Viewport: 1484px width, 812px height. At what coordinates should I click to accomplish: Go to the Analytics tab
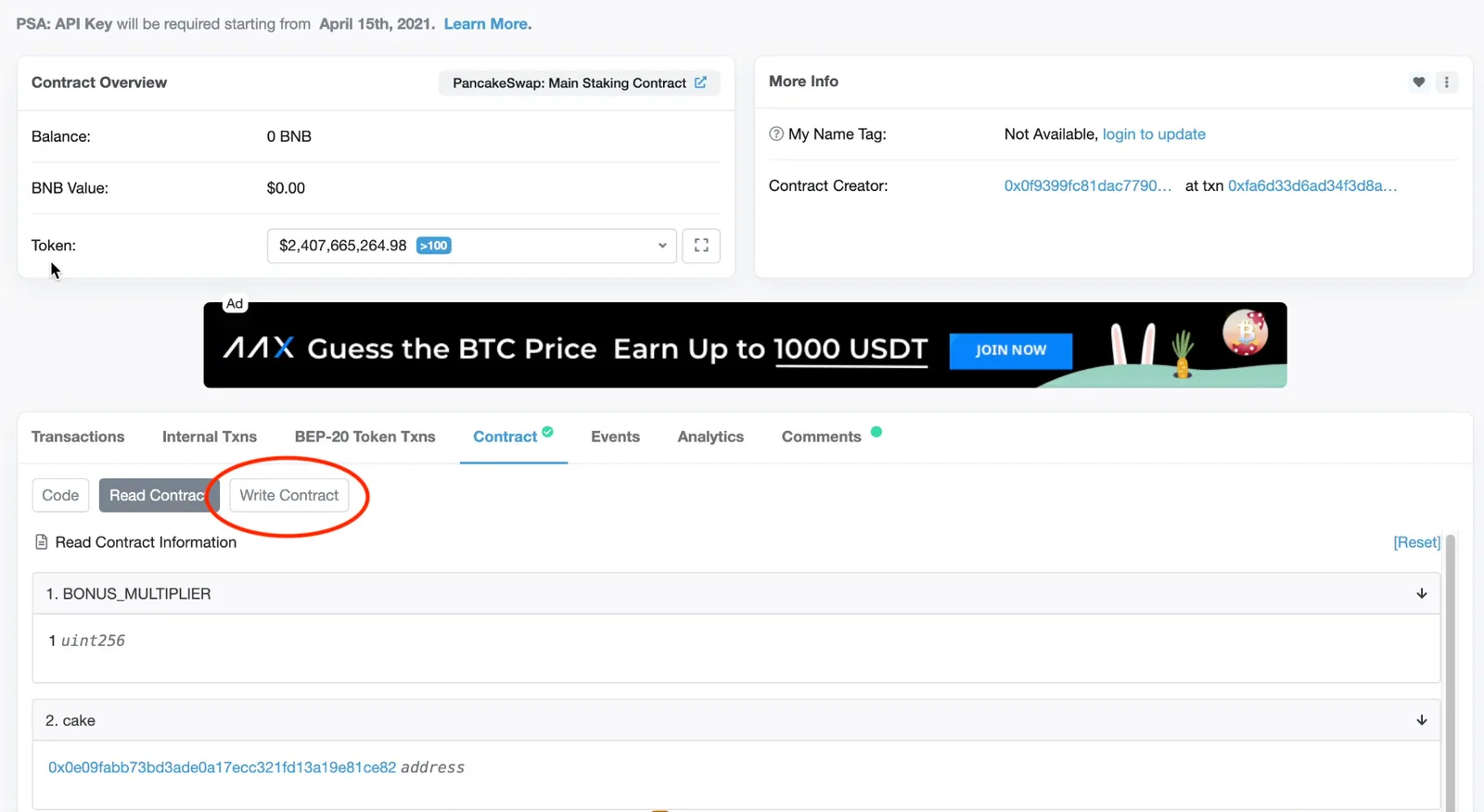click(x=710, y=437)
